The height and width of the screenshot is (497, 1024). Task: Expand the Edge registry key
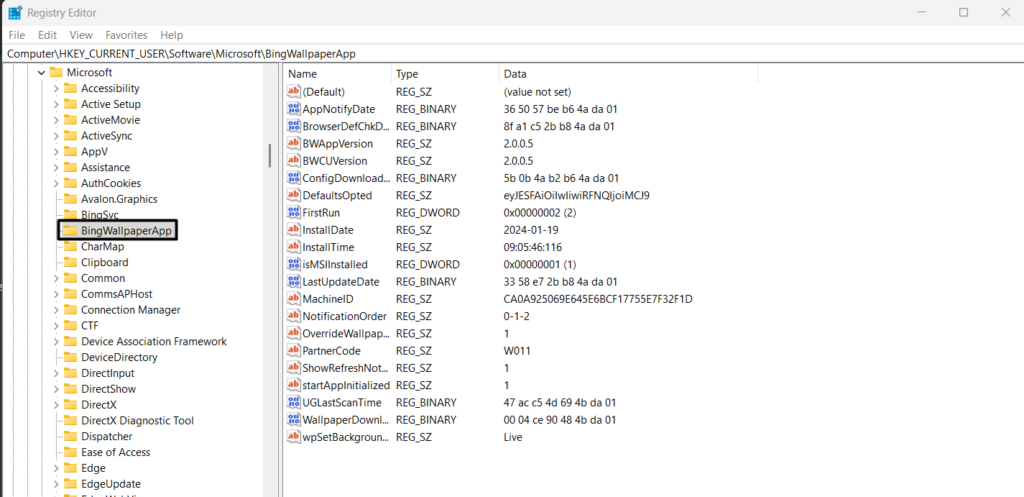tap(56, 468)
